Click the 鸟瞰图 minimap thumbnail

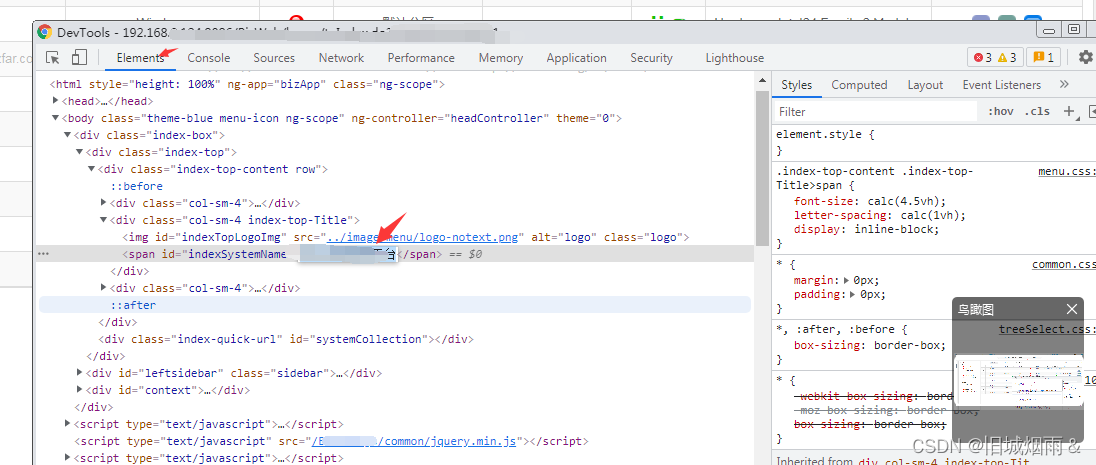click(1019, 380)
